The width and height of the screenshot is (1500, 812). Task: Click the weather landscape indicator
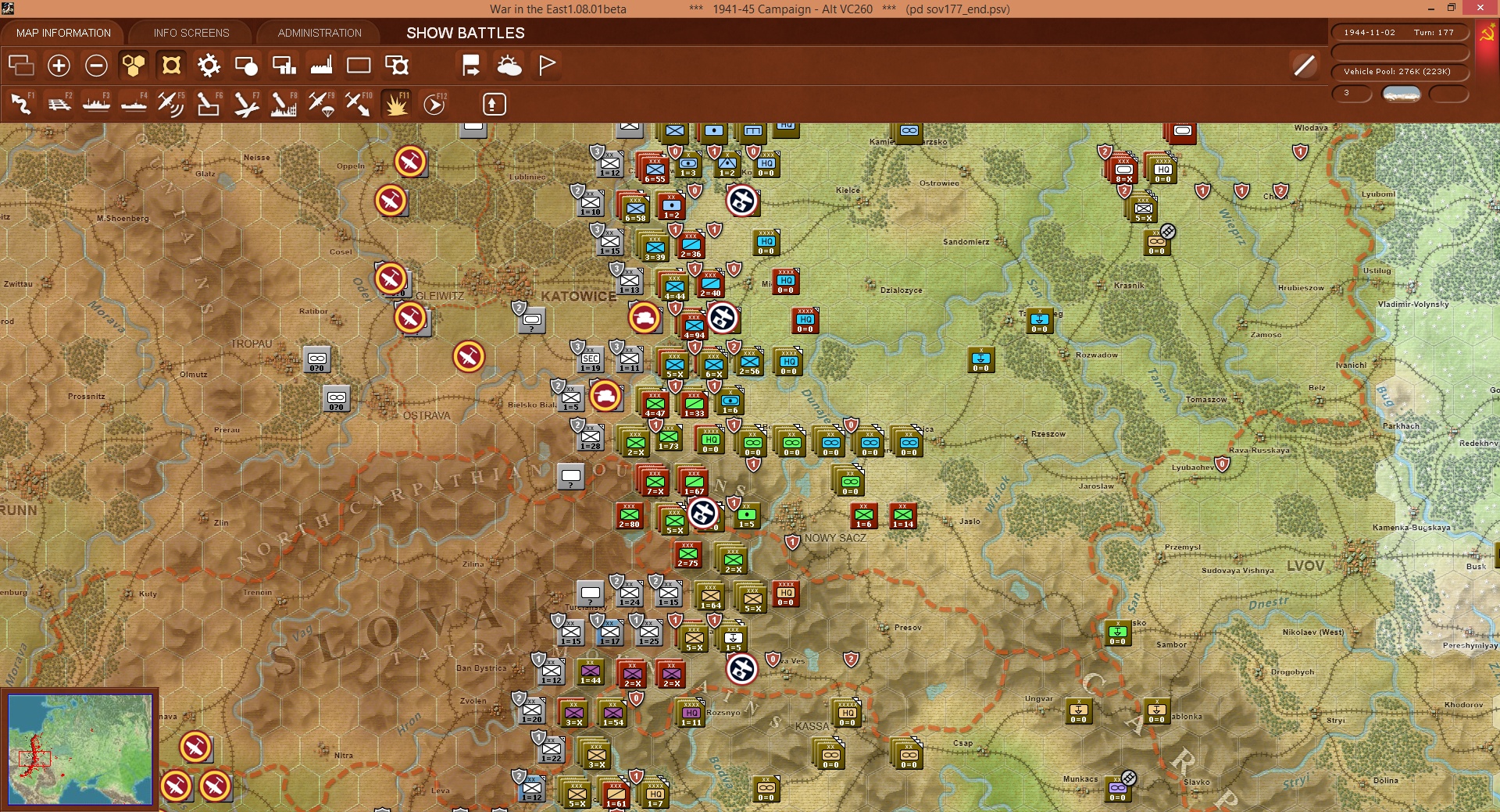pos(1402,94)
